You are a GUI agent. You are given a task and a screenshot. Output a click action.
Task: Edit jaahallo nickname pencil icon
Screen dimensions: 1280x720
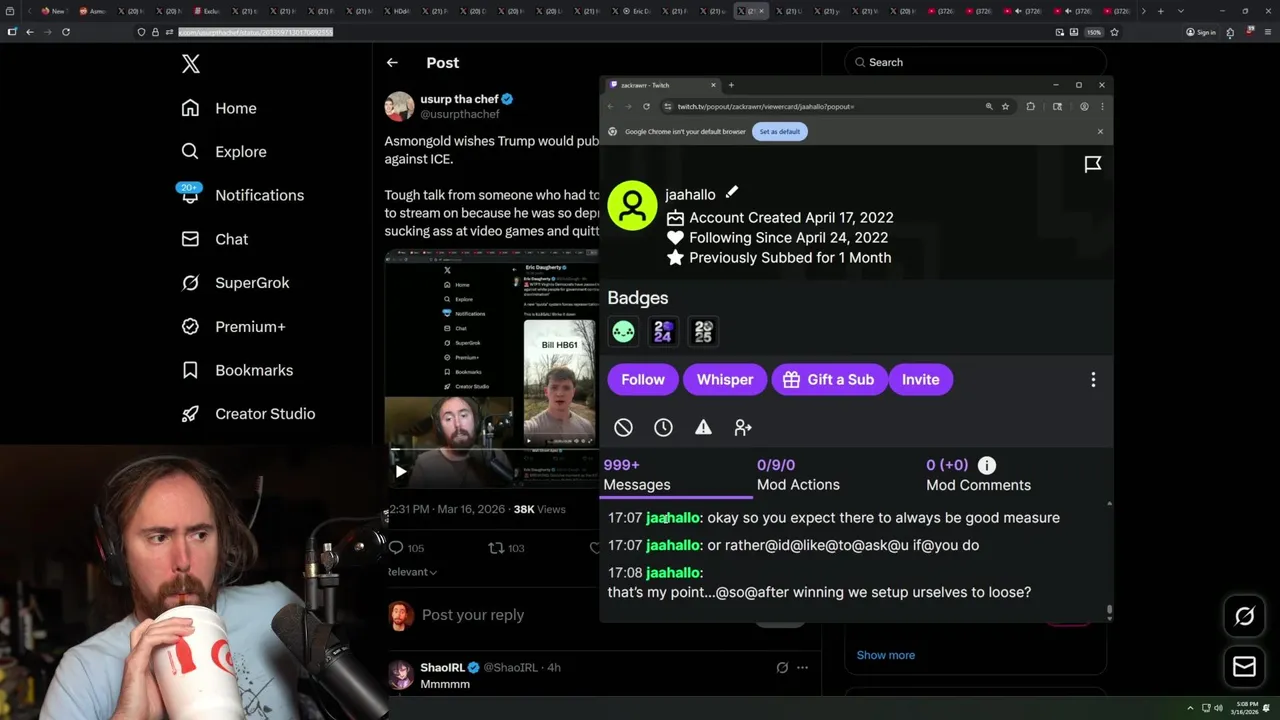pos(731,193)
